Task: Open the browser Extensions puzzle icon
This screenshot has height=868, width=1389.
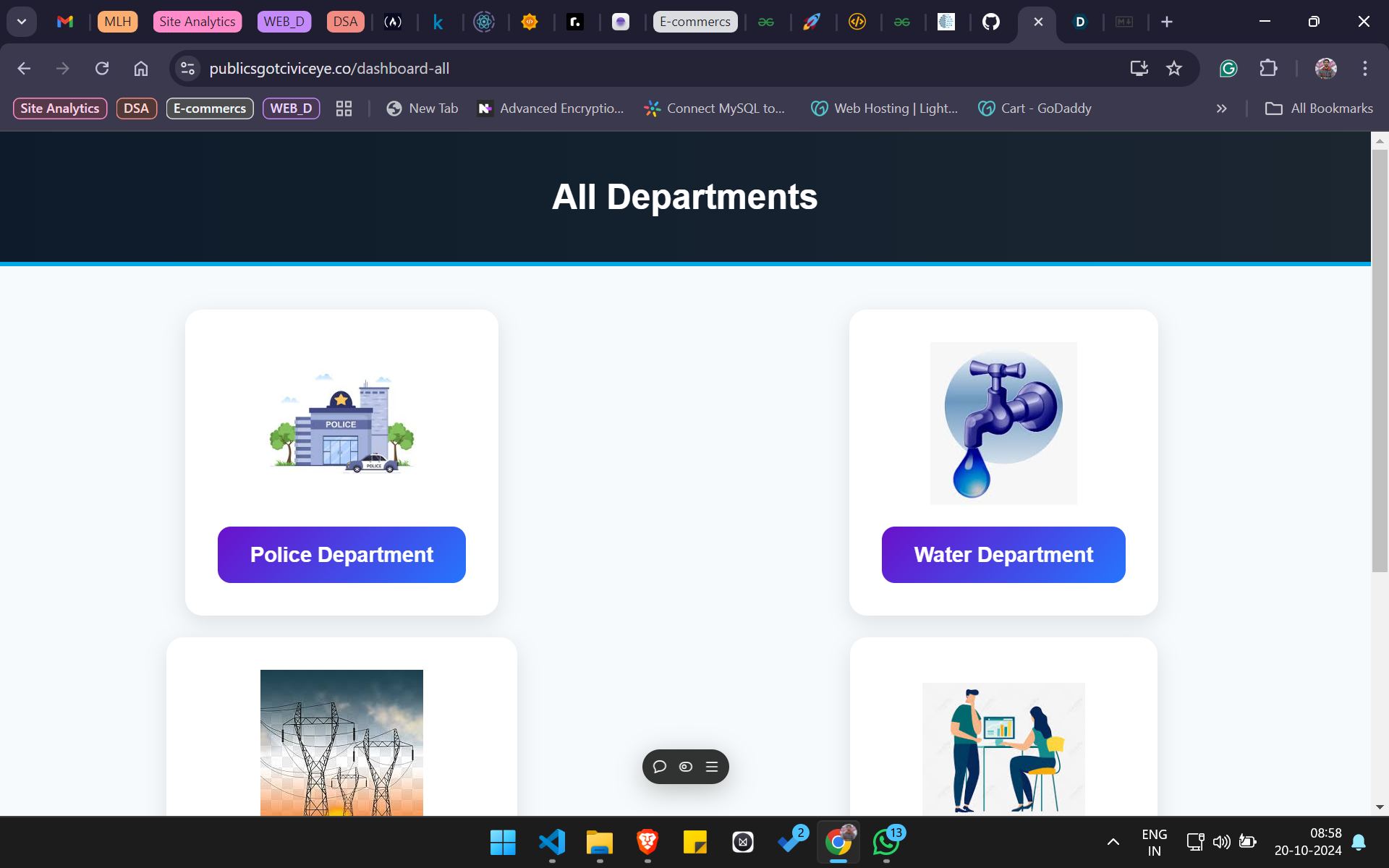Action: tap(1268, 69)
